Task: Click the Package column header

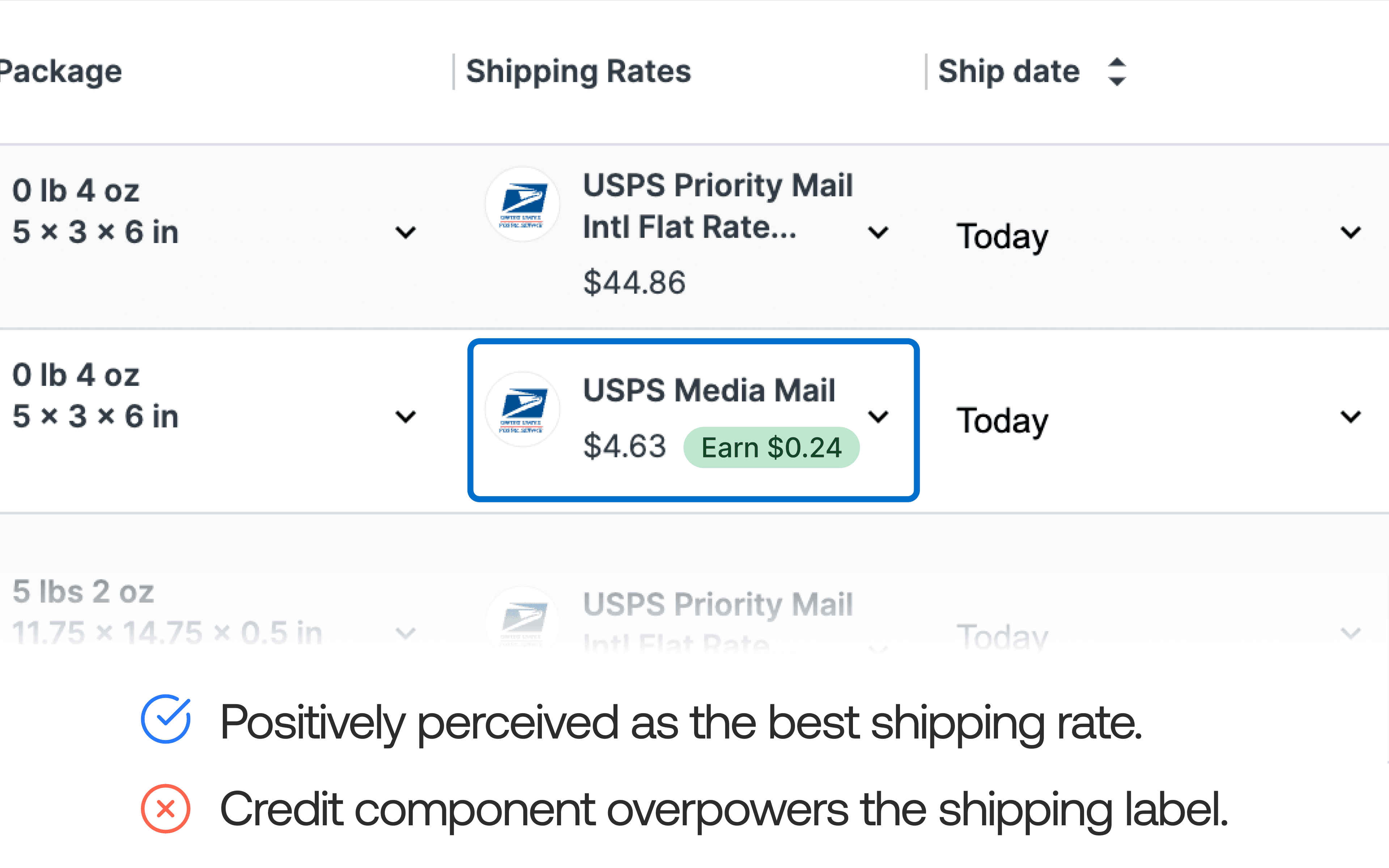Action: pos(60,72)
